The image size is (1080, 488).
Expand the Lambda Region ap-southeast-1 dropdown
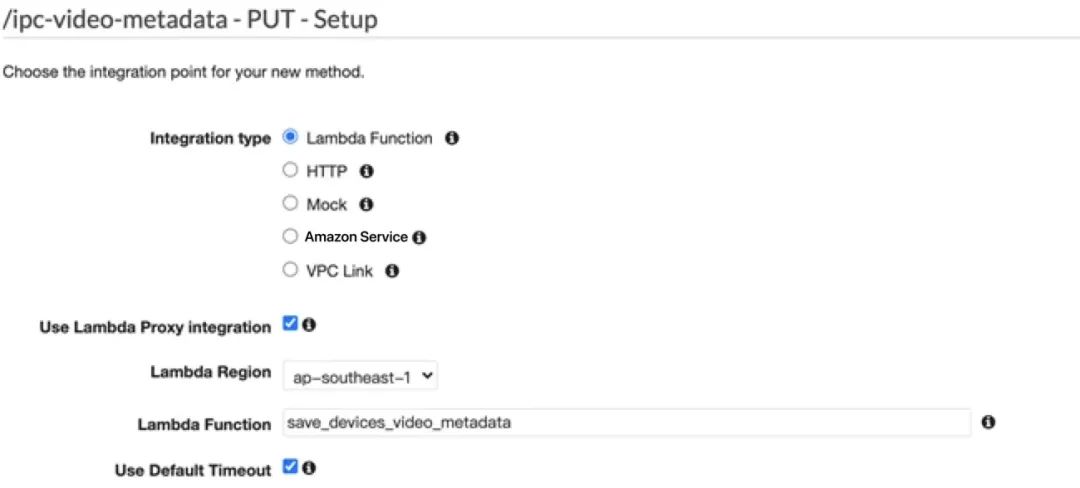pyautogui.click(x=360, y=376)
